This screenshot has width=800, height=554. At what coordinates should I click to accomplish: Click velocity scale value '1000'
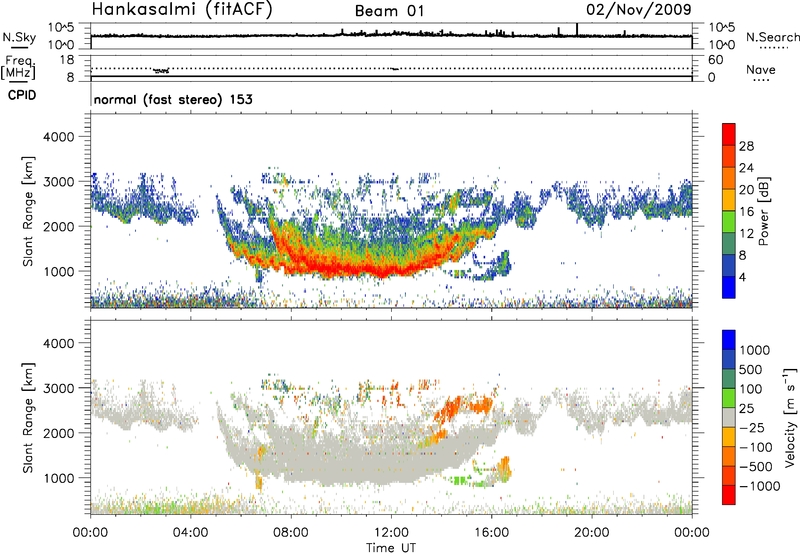click(755, 350)
